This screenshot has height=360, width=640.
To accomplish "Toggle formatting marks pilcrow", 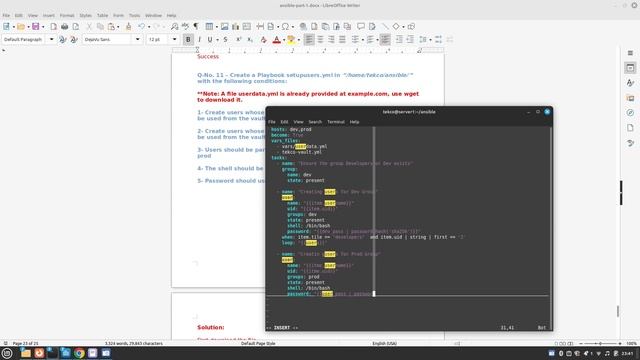I will click(x=196, y=27).
